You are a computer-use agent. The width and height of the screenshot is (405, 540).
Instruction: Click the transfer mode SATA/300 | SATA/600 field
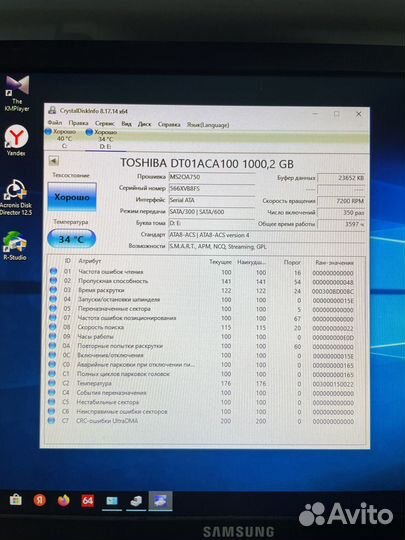click(x=212, y=212)
